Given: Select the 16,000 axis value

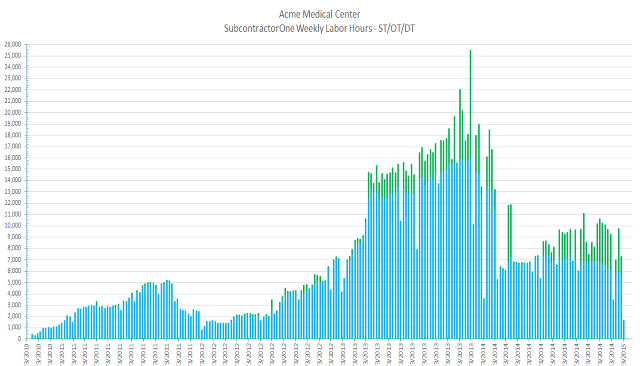Looking at the screenshot, I should (13, 157).
